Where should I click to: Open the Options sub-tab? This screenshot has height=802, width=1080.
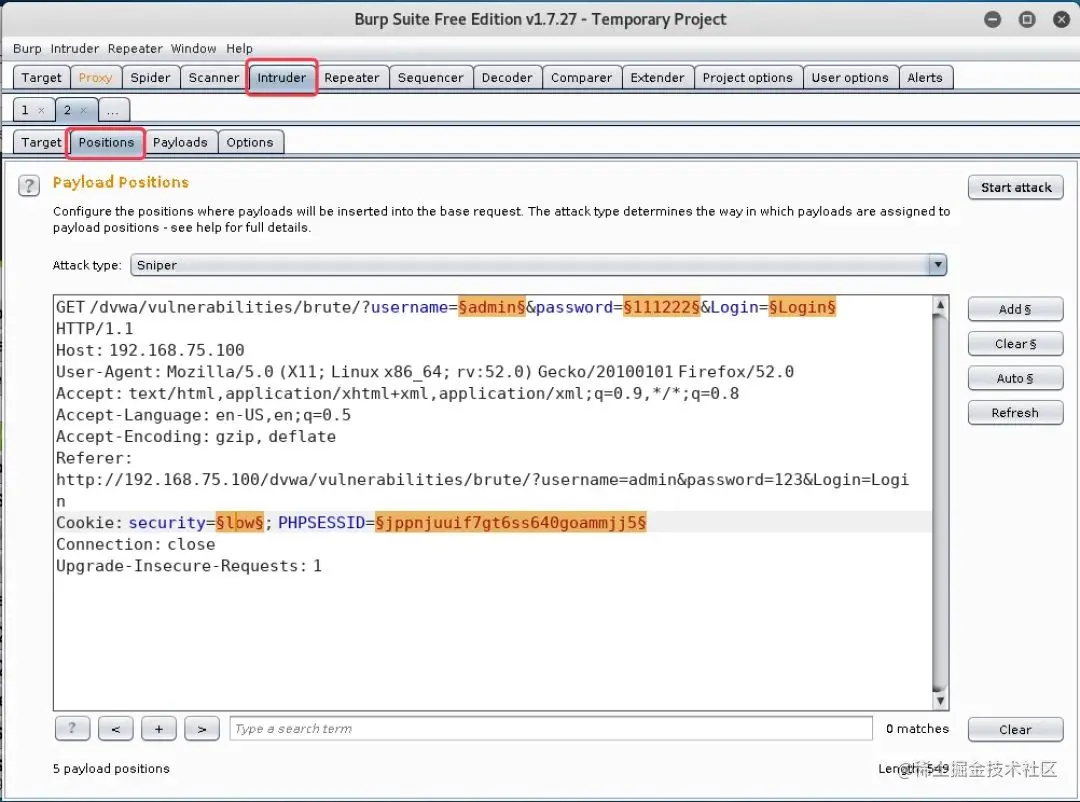tap(250, 143)
